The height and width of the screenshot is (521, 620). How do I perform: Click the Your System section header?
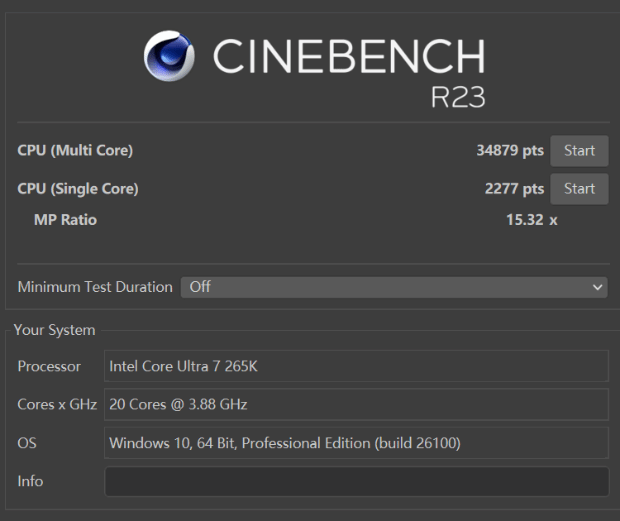(54, 330)
